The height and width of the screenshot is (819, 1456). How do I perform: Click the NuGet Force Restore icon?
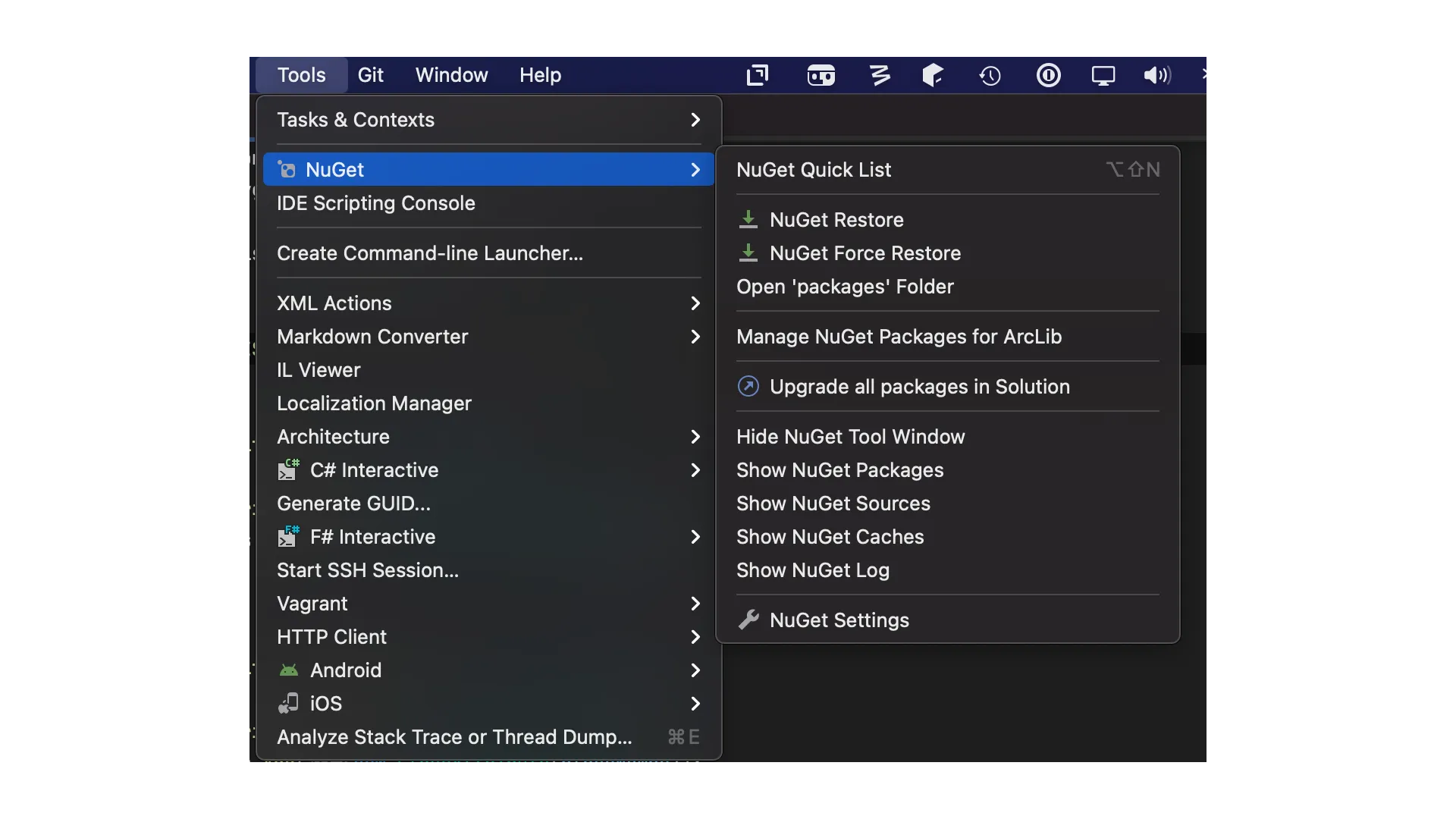click(748, 253)
